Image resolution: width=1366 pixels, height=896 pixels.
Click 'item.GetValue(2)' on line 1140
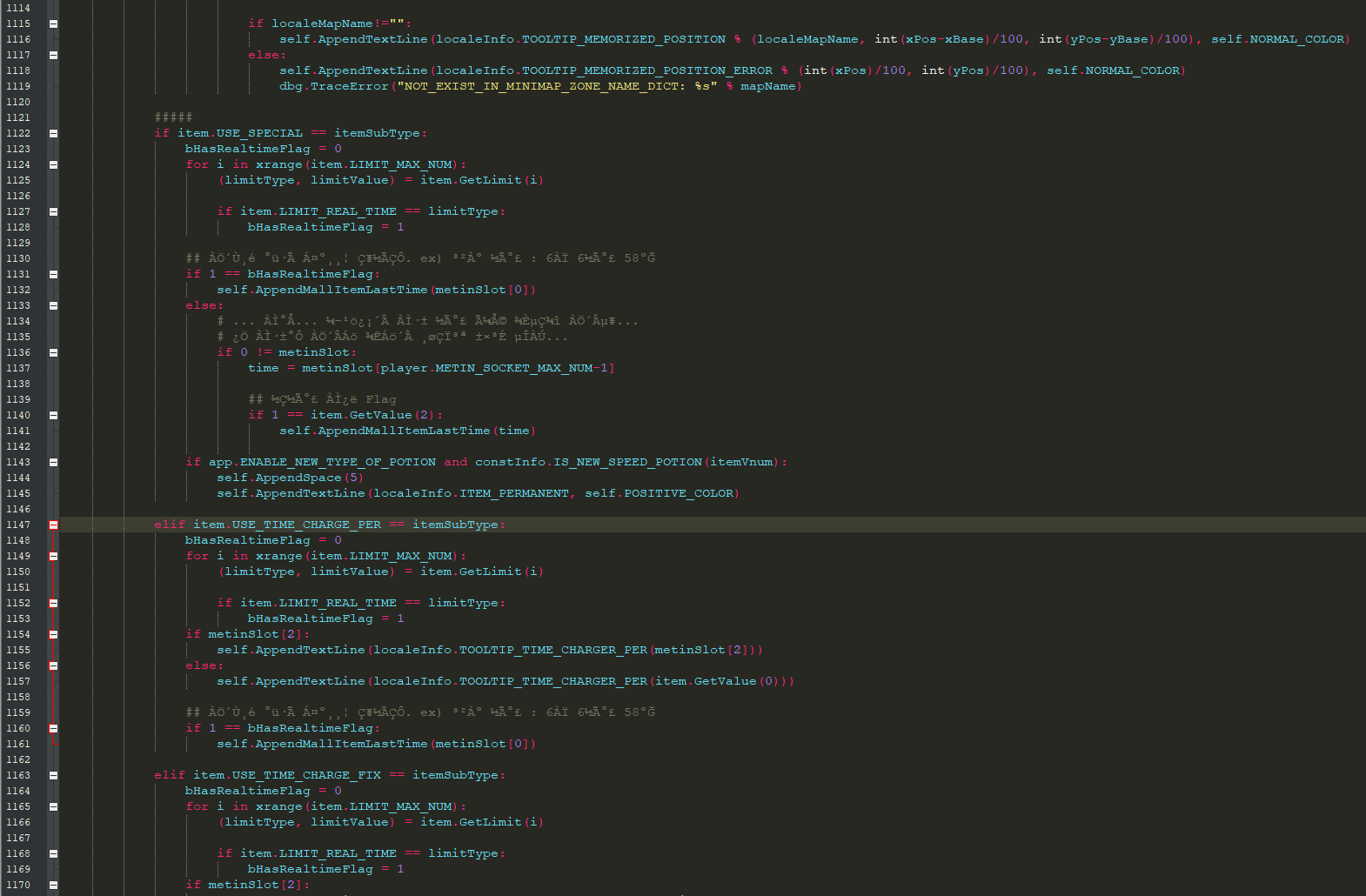372,415
